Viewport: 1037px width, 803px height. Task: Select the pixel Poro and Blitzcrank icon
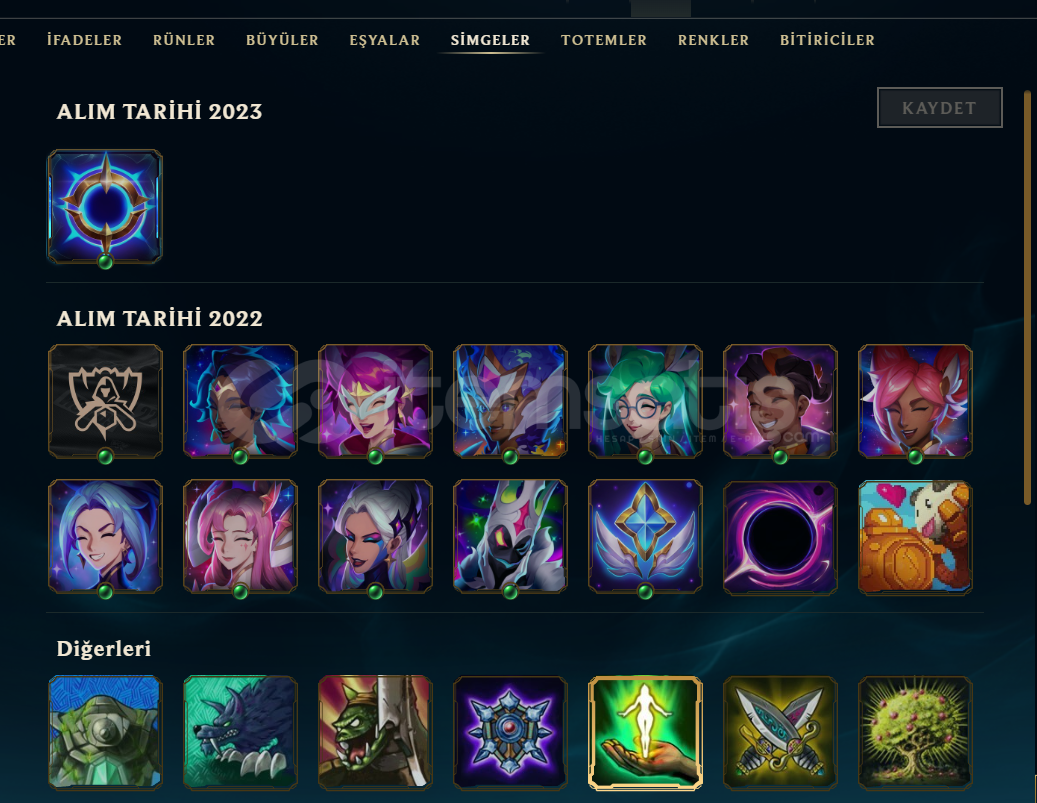(915, 536)
